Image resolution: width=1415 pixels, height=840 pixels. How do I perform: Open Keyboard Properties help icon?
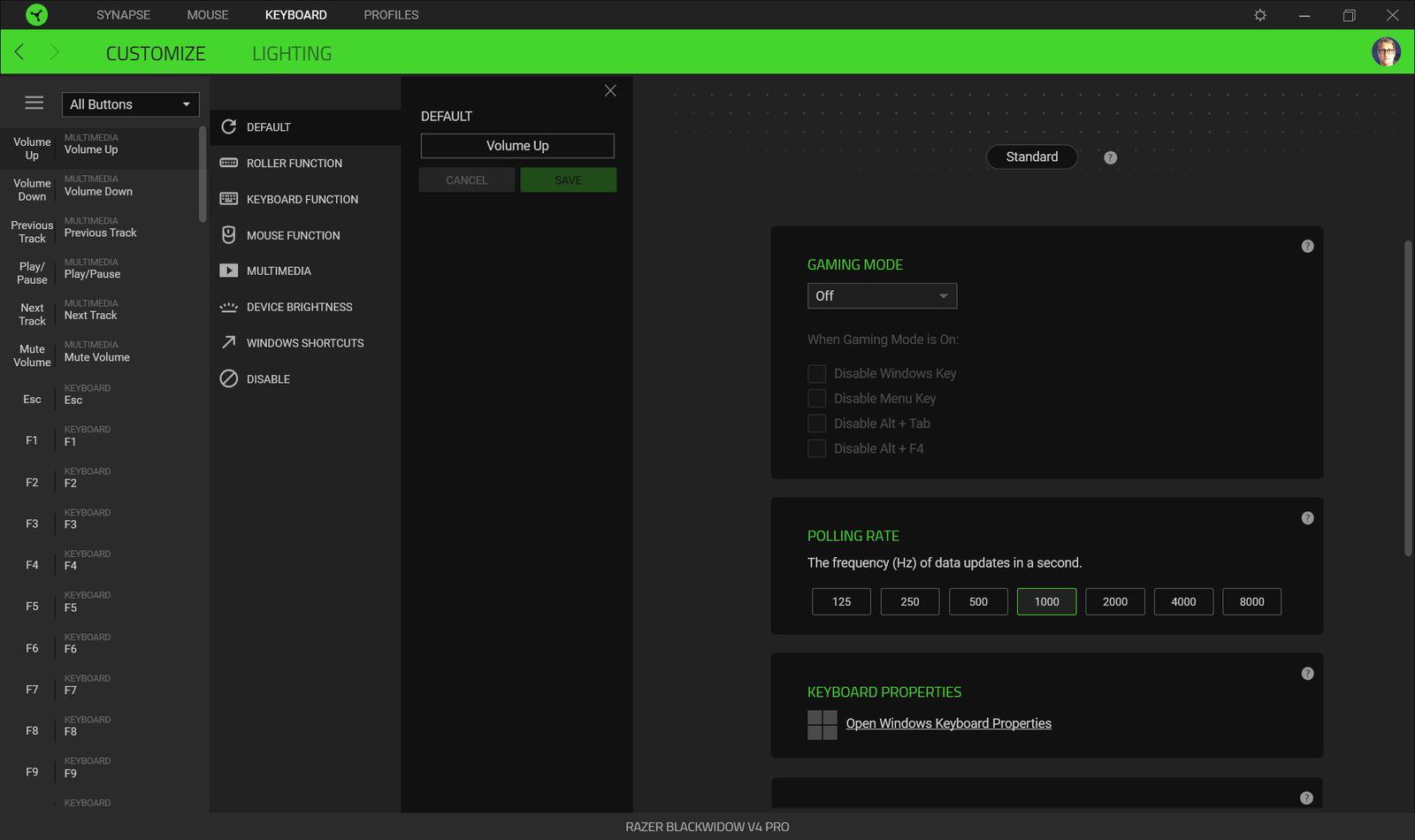(1307, 674)
